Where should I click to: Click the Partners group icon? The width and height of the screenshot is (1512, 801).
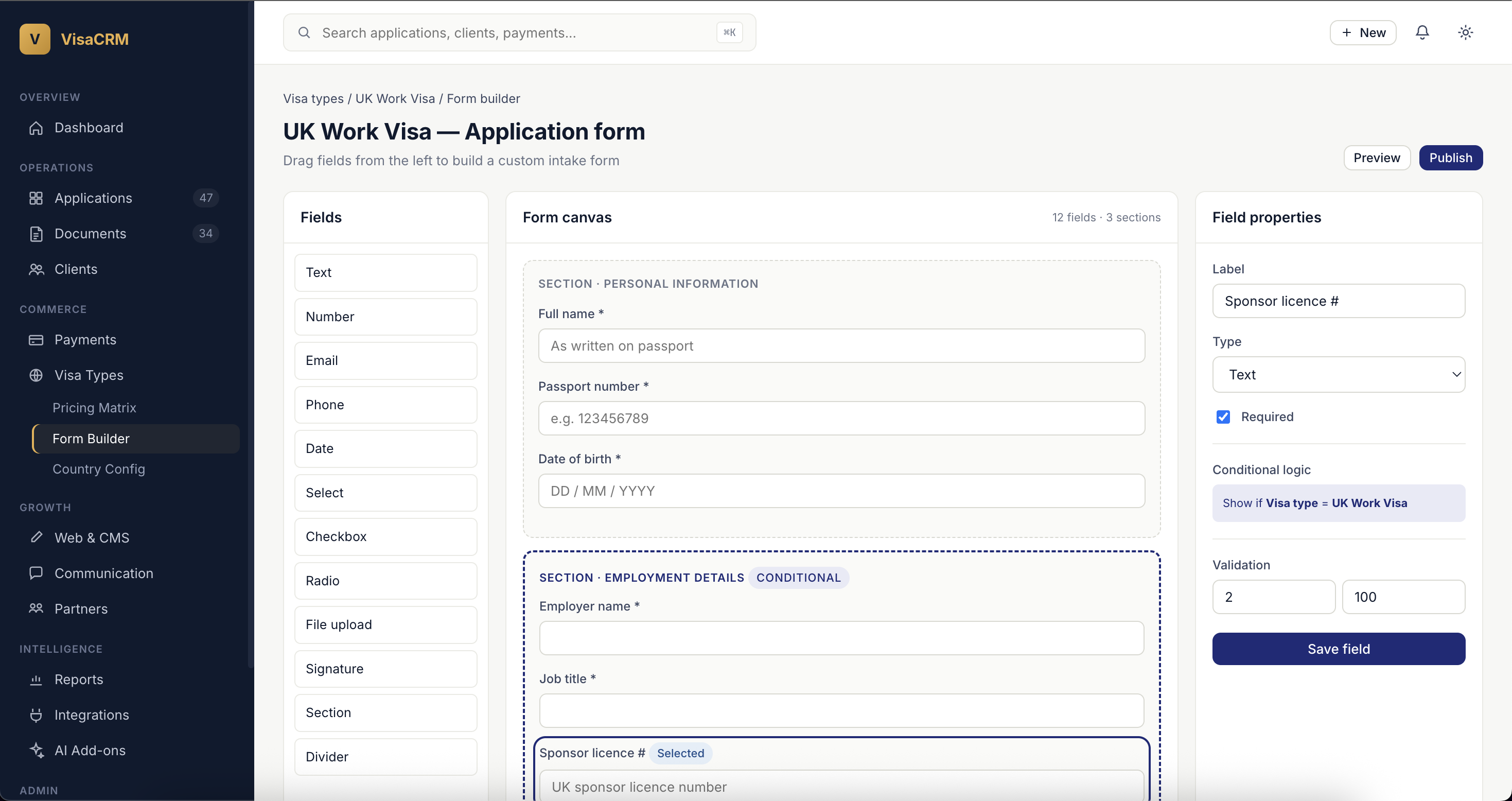pos(36,608)
